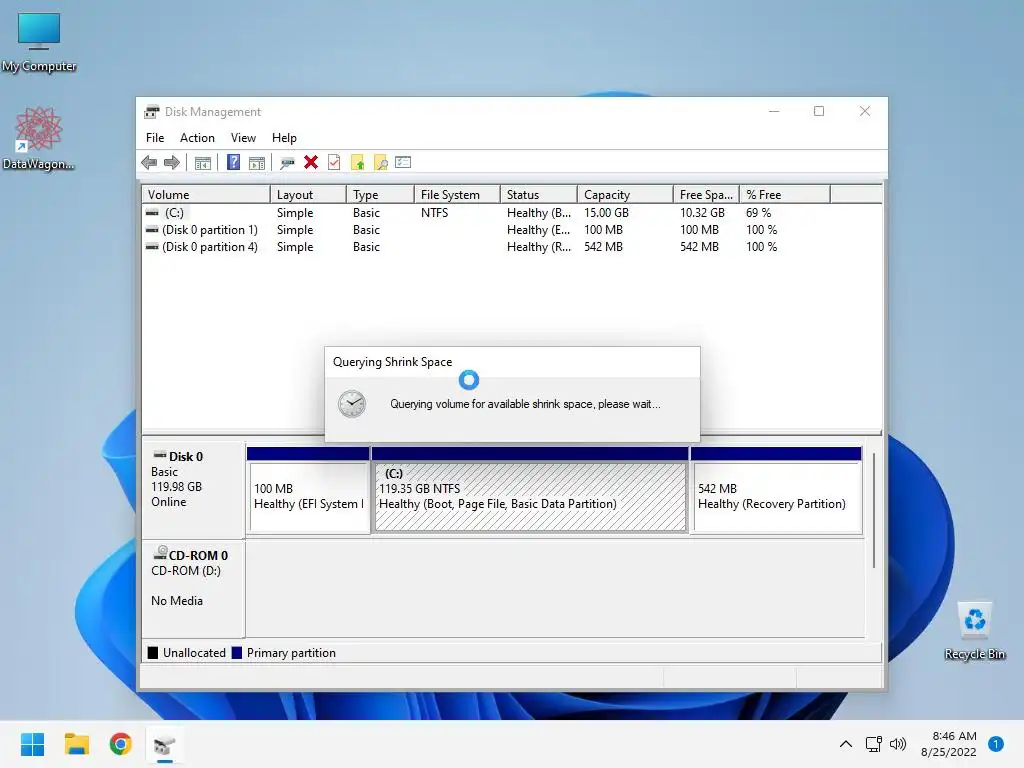Sort by the Capacity column header

[625, 195]
